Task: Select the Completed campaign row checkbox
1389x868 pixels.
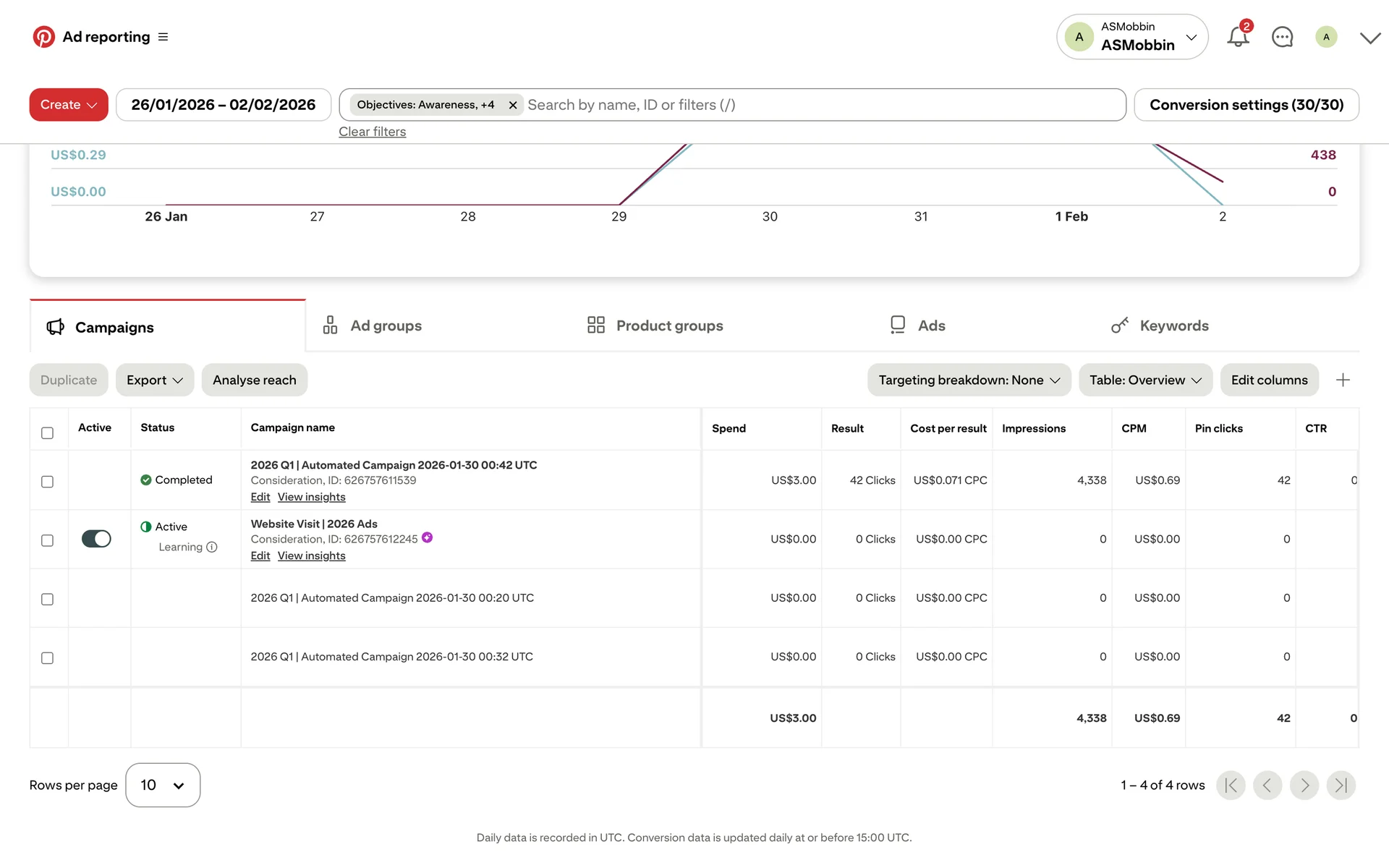Action: pyautogui.click(x=47, y=482)
